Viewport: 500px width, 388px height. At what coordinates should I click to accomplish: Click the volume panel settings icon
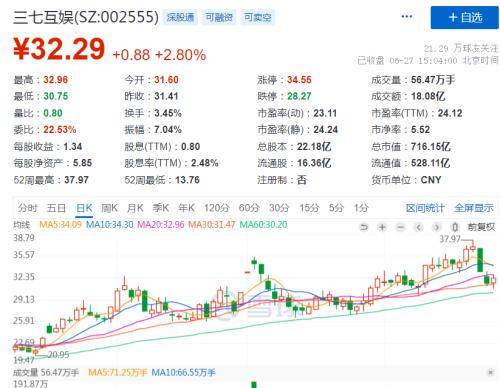pos(490,372)
